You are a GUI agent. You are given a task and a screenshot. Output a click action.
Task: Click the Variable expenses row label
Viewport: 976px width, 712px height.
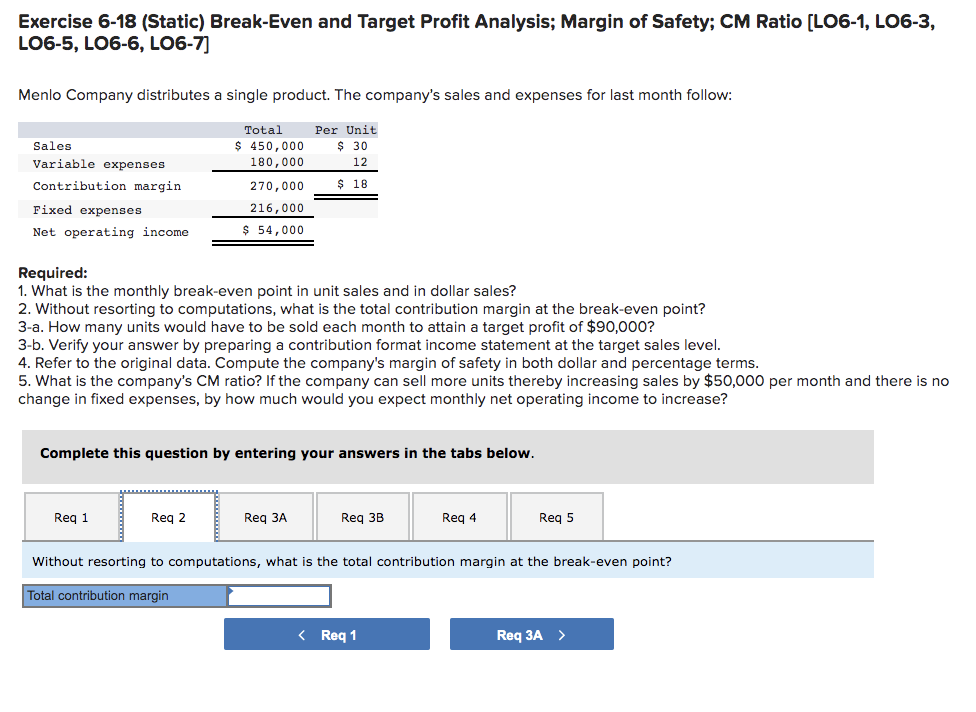(x=99, y=164)
